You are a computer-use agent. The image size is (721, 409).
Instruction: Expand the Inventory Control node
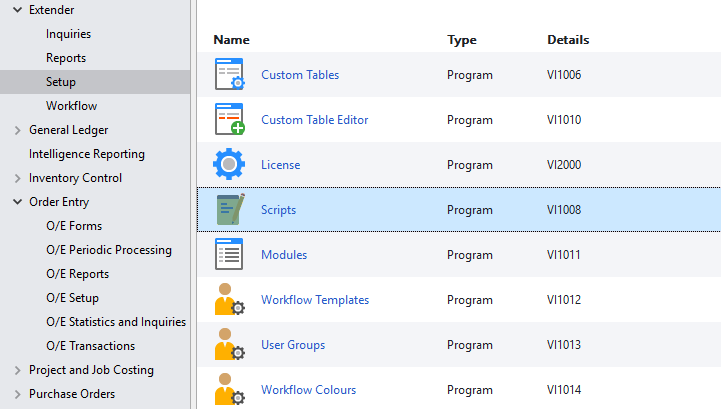coord(17,178)
